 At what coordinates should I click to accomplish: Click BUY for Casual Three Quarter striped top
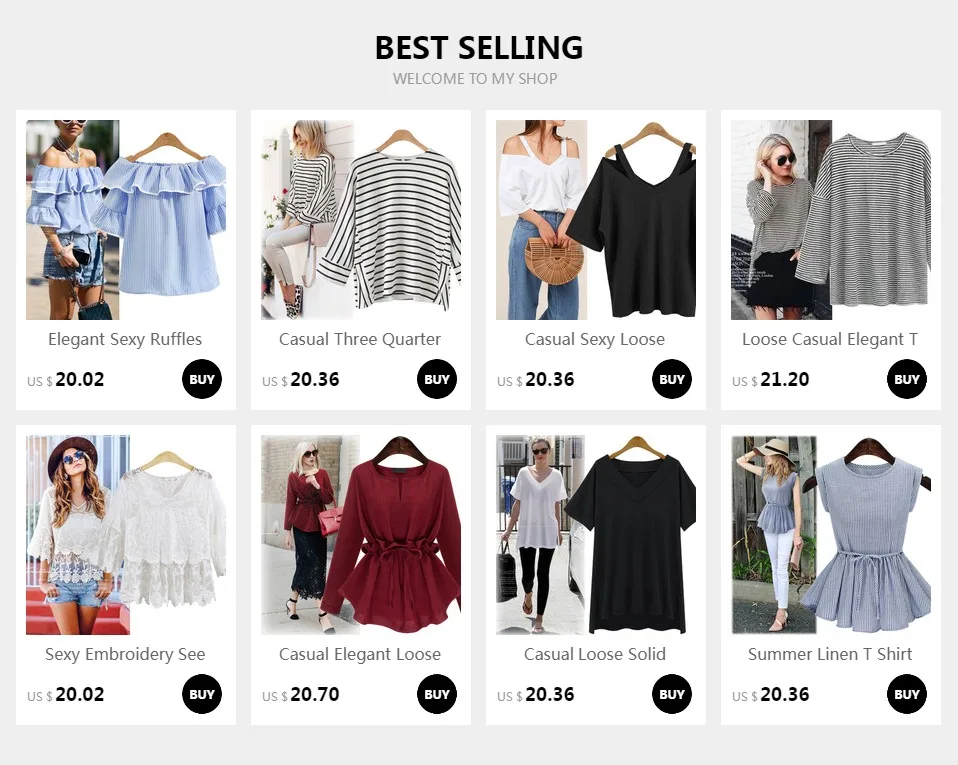pyautogui.click(x=437, y=379)
